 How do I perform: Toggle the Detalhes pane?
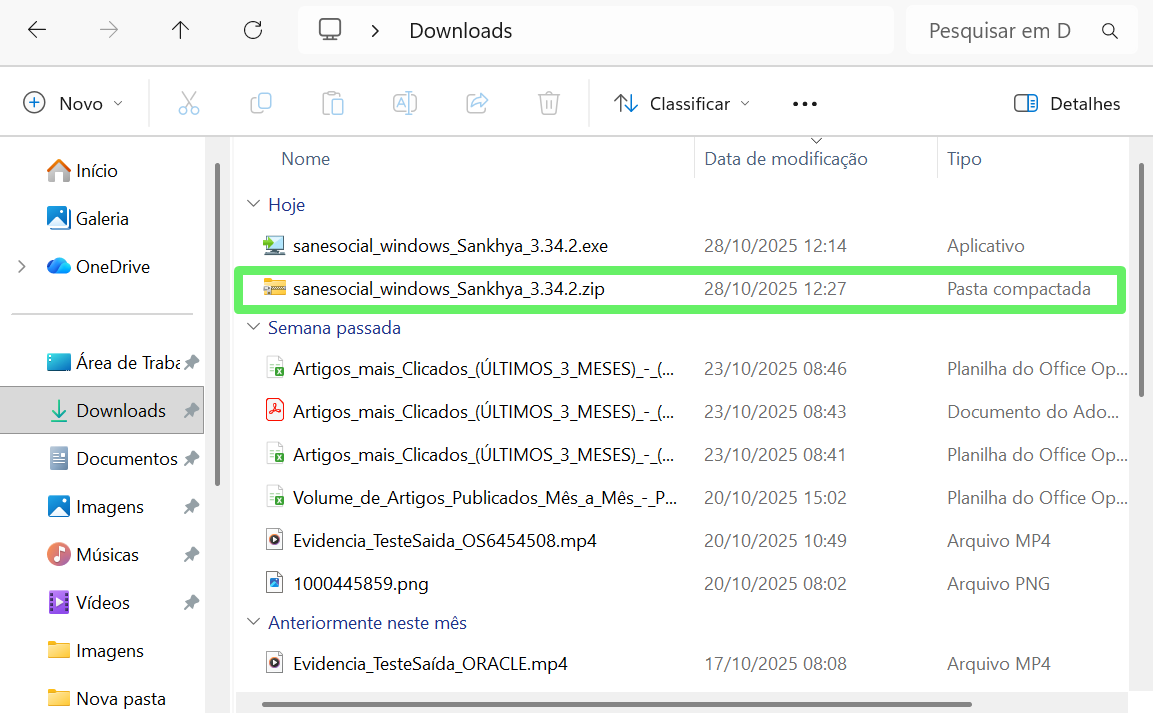tap(1066, 104)
